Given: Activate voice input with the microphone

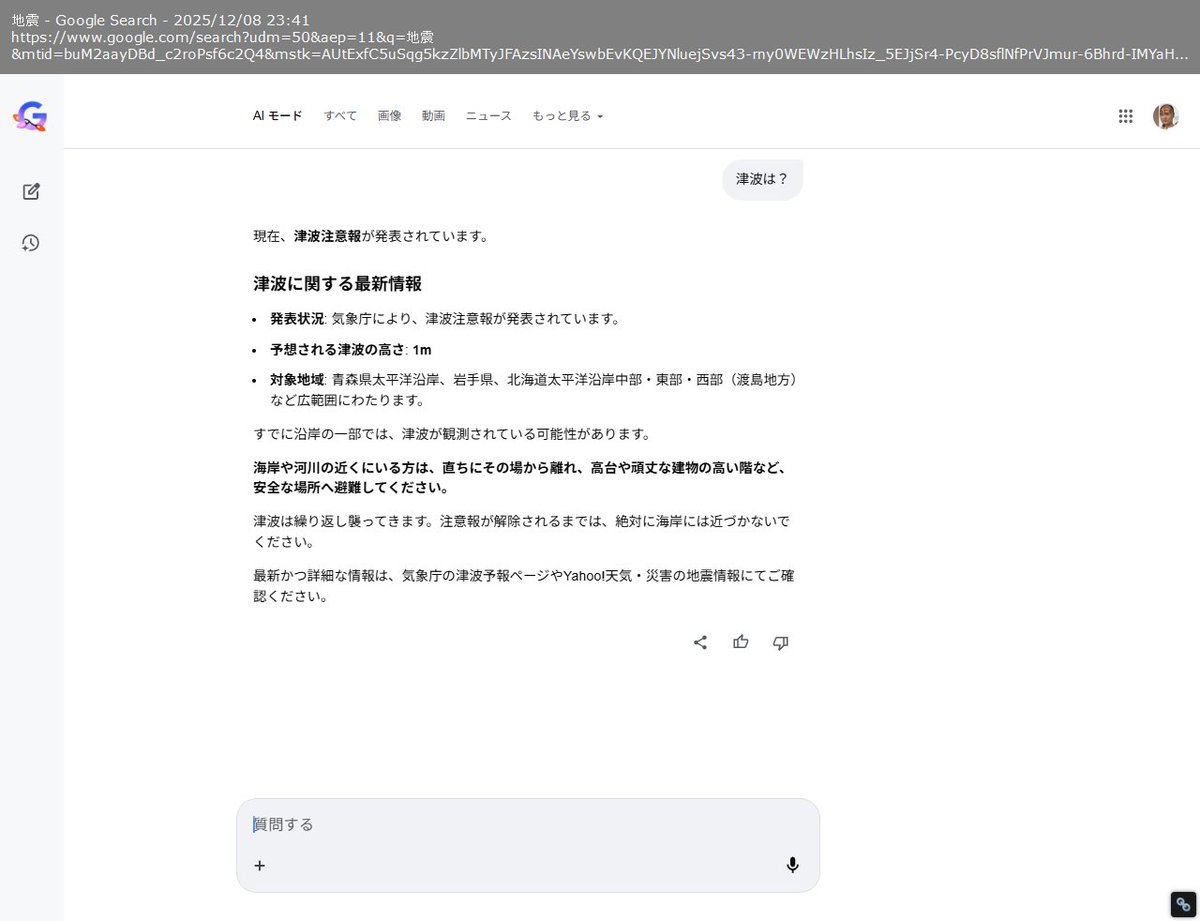Looking at the screenshot, I should click(792, 865).
